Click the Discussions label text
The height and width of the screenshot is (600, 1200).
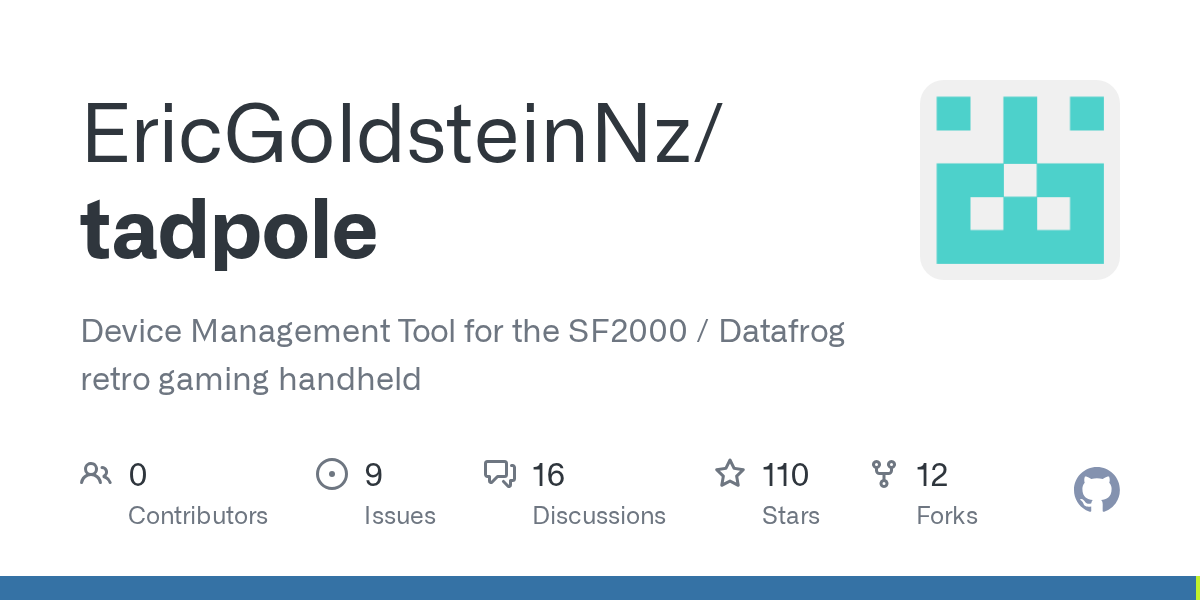pos(598,516)
